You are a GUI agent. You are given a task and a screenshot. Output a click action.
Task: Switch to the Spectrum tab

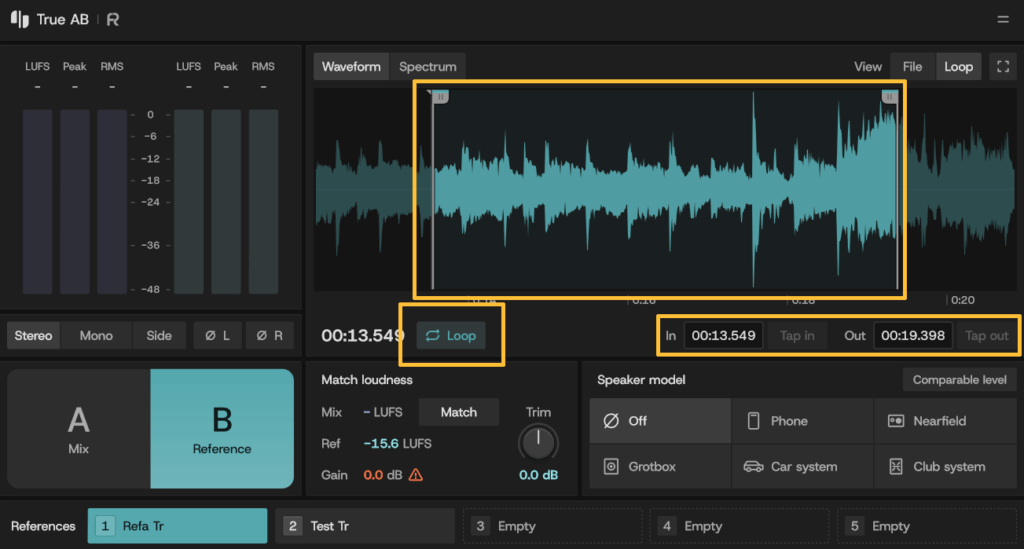click(x=428, y=67)
